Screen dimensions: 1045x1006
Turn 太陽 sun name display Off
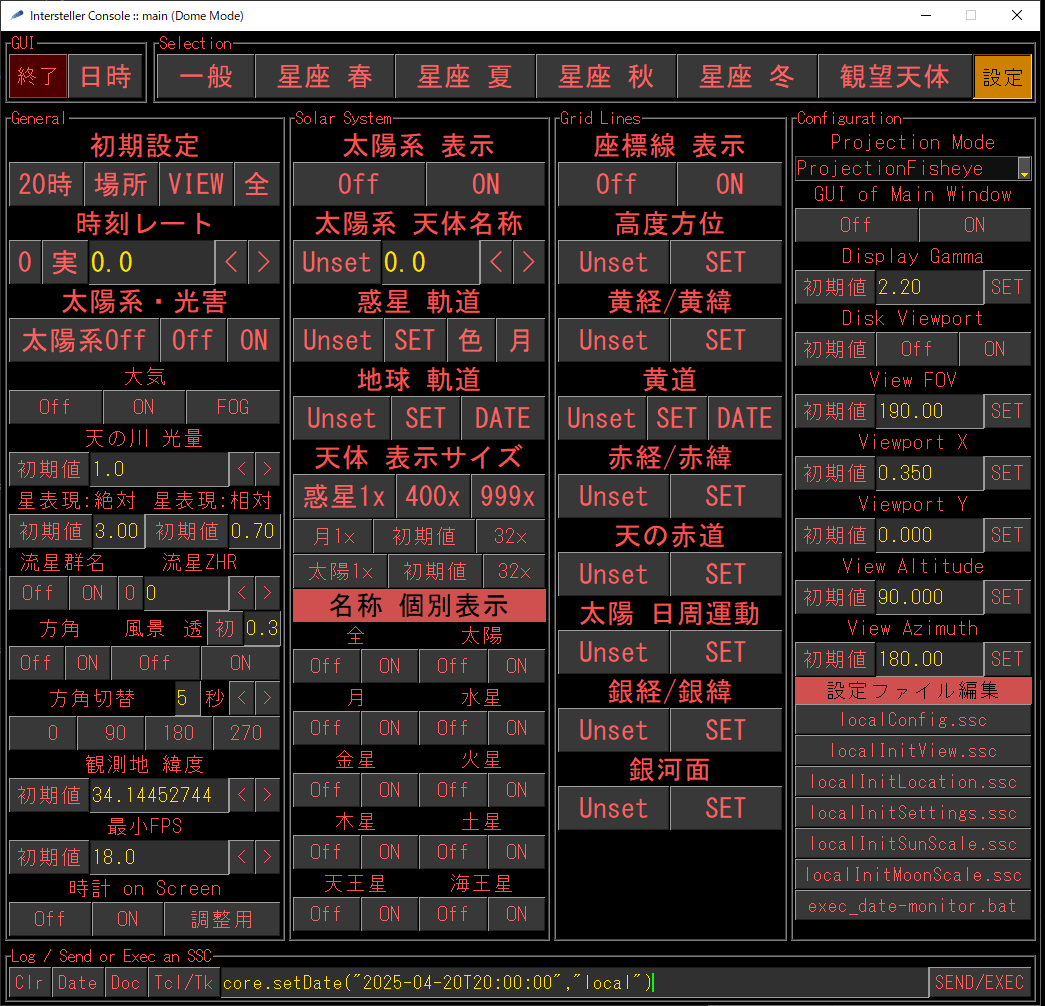[453, 666]
